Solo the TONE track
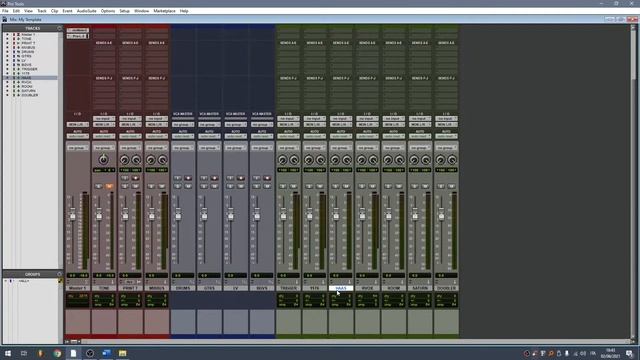This screenshot has width=640, height=360. (99, 186)
